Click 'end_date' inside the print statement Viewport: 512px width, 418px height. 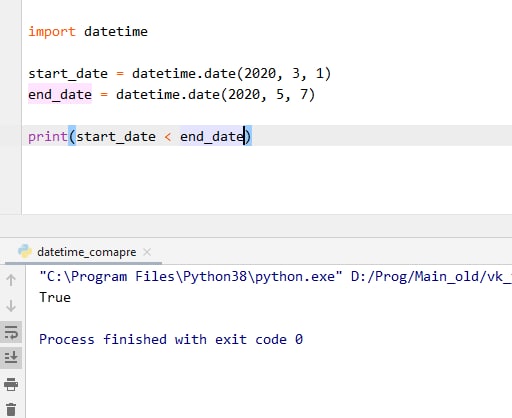(212, 137)
